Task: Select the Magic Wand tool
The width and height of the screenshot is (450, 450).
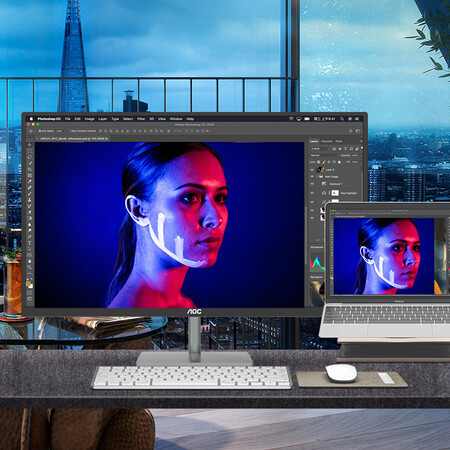Action: [30, 163]
